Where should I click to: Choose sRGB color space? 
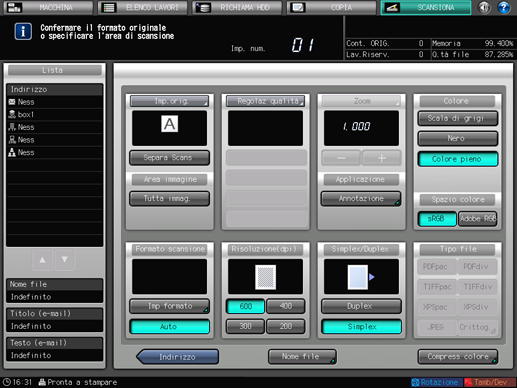click(x=437, y=219)
